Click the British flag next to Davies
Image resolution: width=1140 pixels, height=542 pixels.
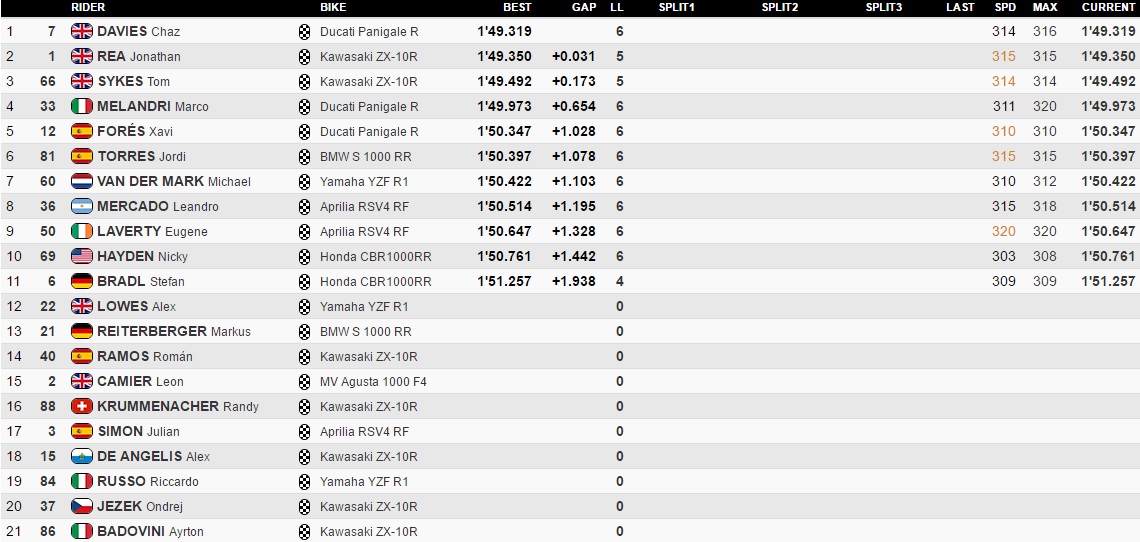coord(82,31)
